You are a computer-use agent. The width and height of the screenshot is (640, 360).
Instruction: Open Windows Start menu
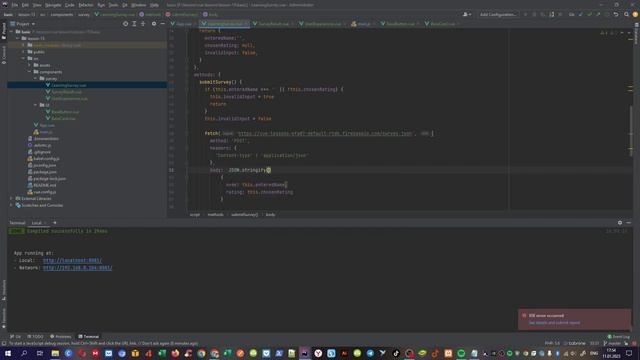pos(7,353)
